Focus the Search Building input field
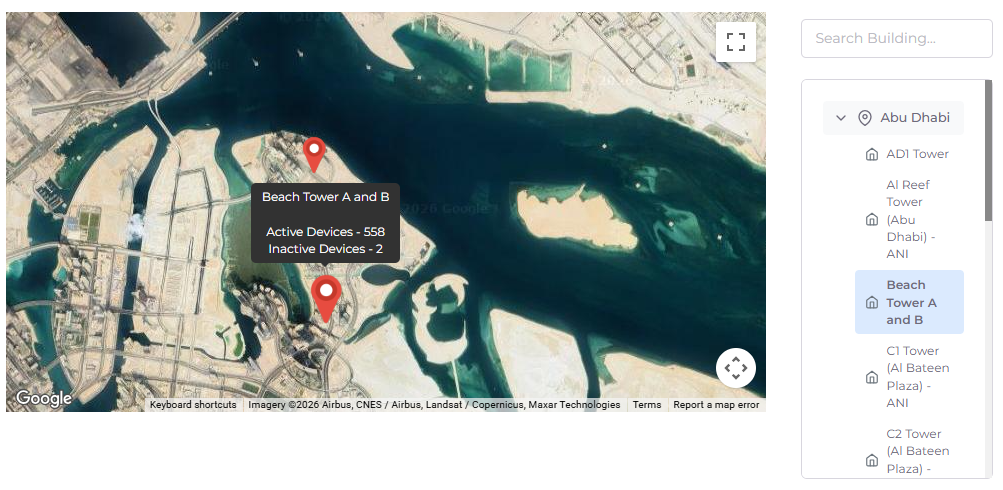This screenshot has height=490, width=1003. point(897,38)
